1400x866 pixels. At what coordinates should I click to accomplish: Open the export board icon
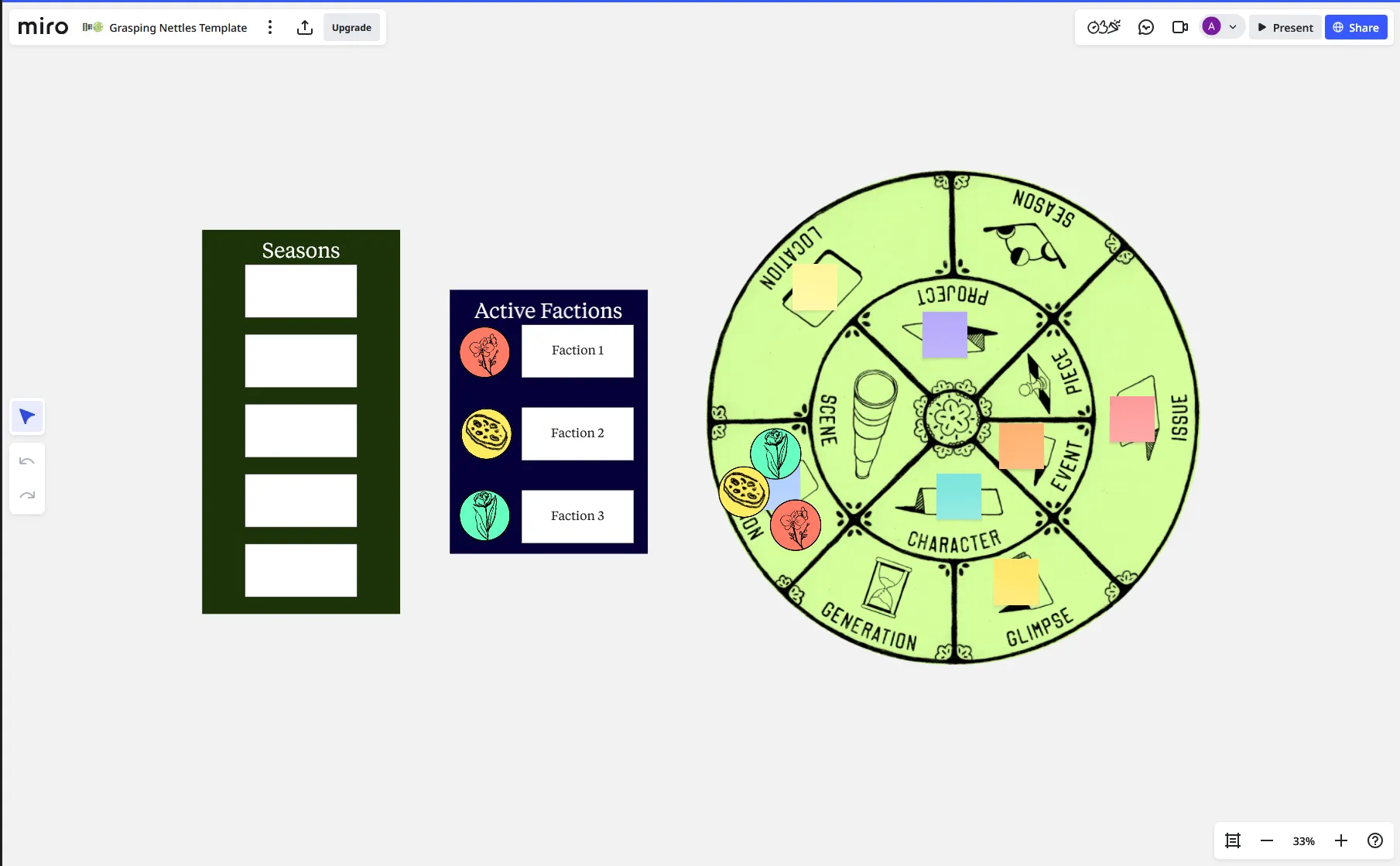tap(305, 28)
